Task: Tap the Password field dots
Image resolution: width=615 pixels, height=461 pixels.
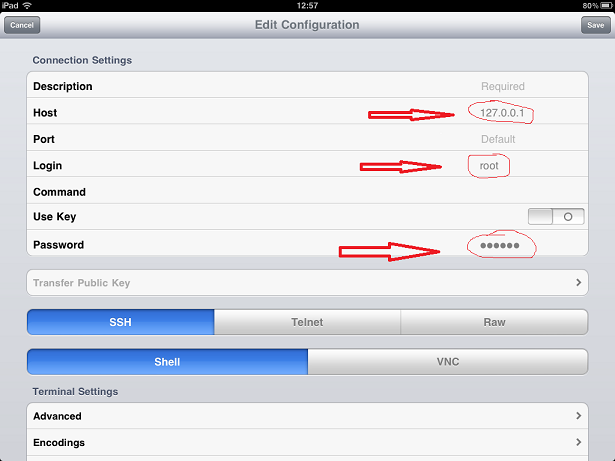Action: (500, 245)
